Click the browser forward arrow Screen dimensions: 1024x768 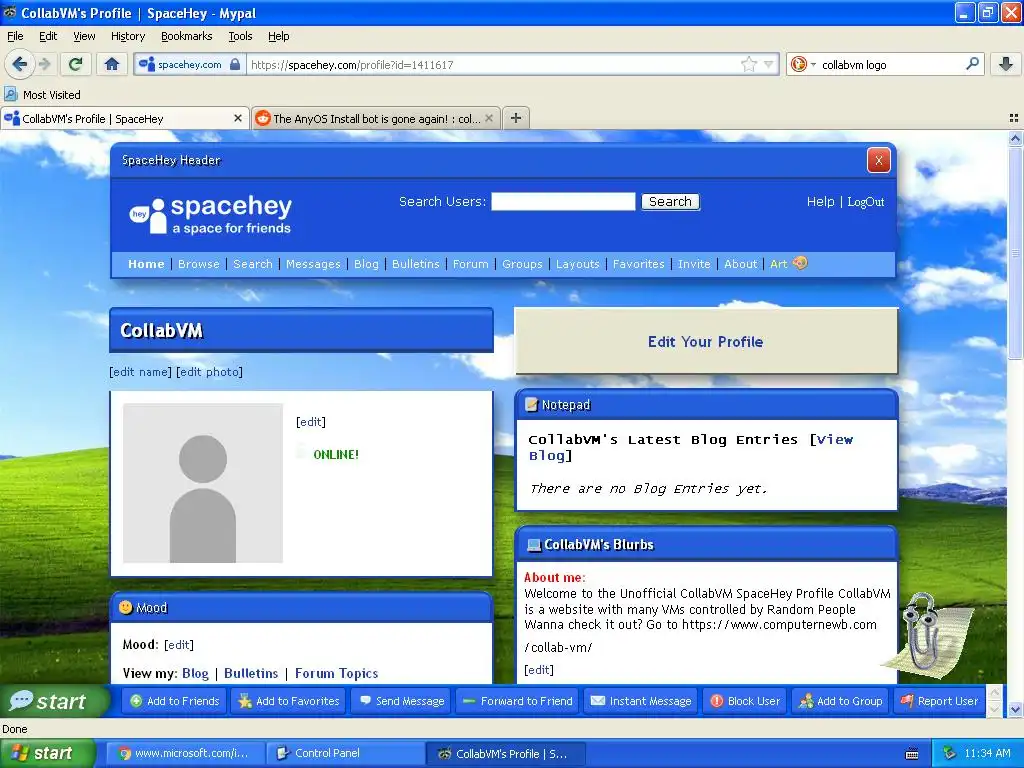click(x=44, y=64)
